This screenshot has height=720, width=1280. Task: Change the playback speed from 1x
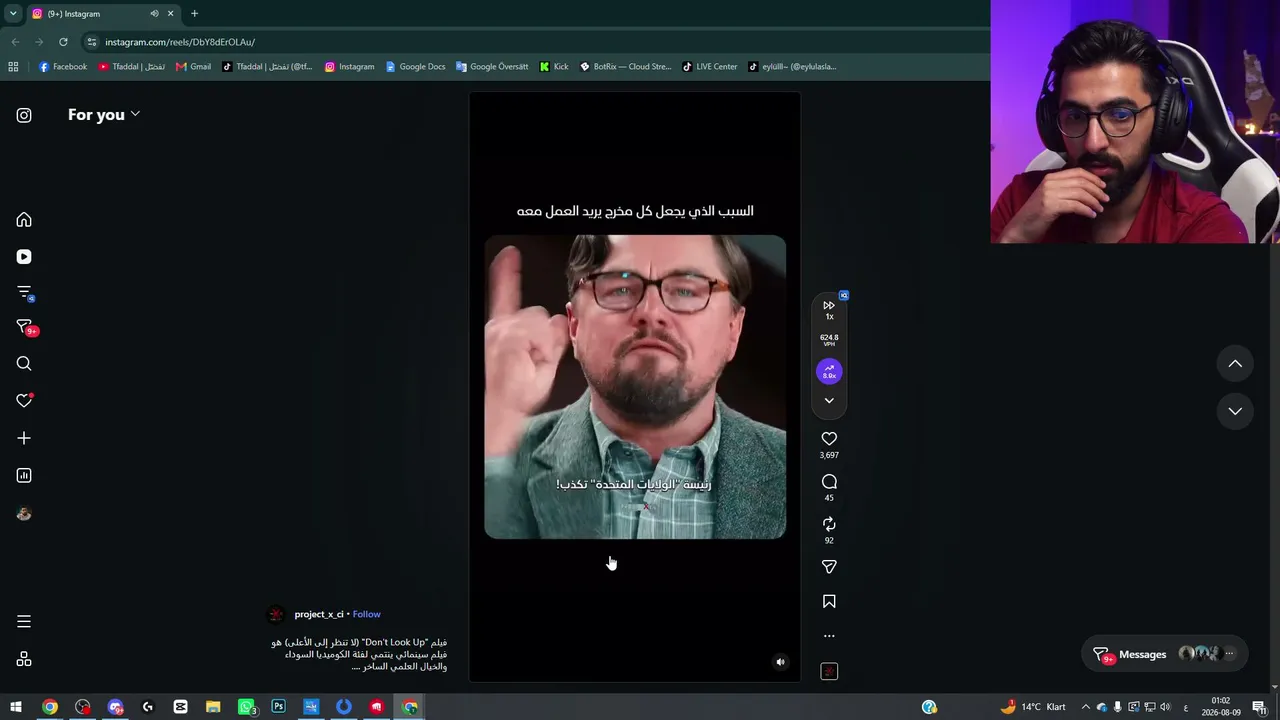pyautogui.click(x=829, y=310)
